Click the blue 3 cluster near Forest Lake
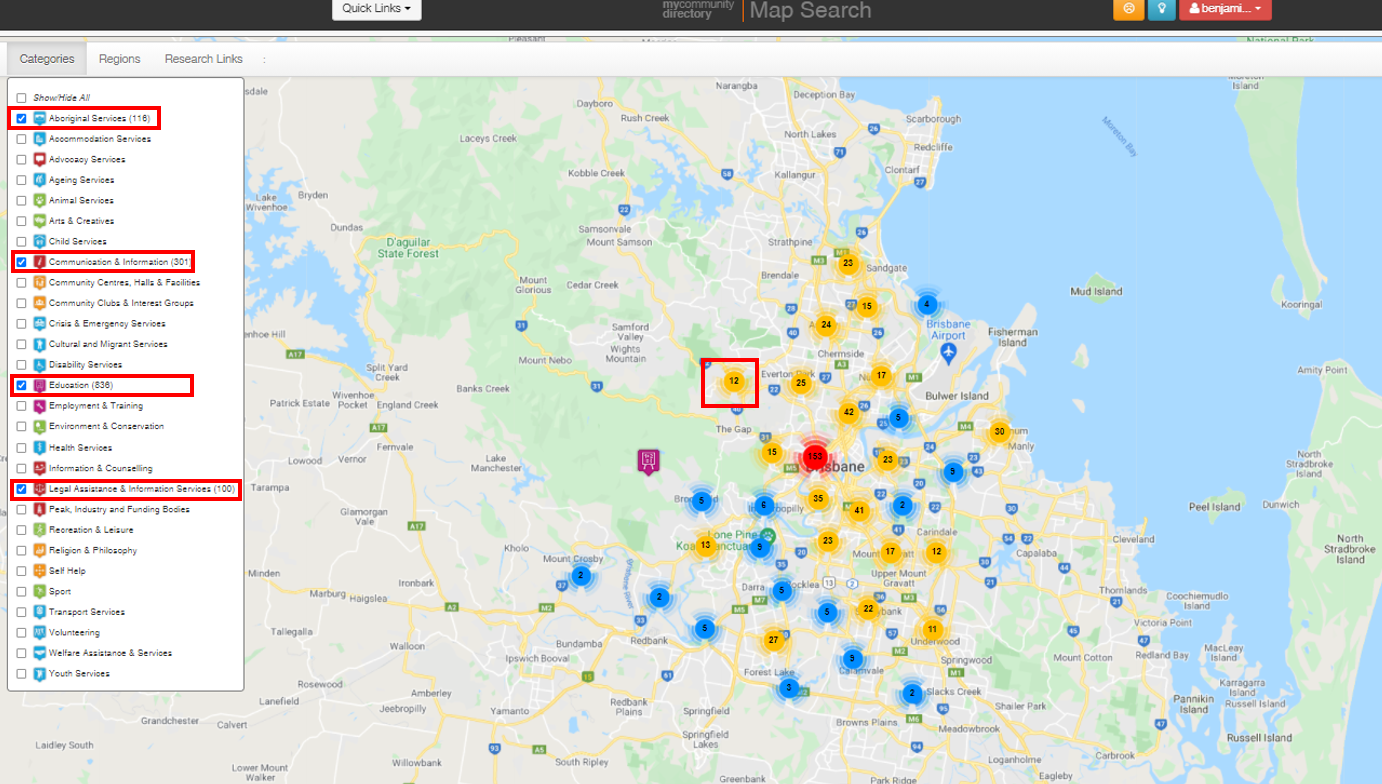Screen dimensions: 1382x784 (789, 687)
